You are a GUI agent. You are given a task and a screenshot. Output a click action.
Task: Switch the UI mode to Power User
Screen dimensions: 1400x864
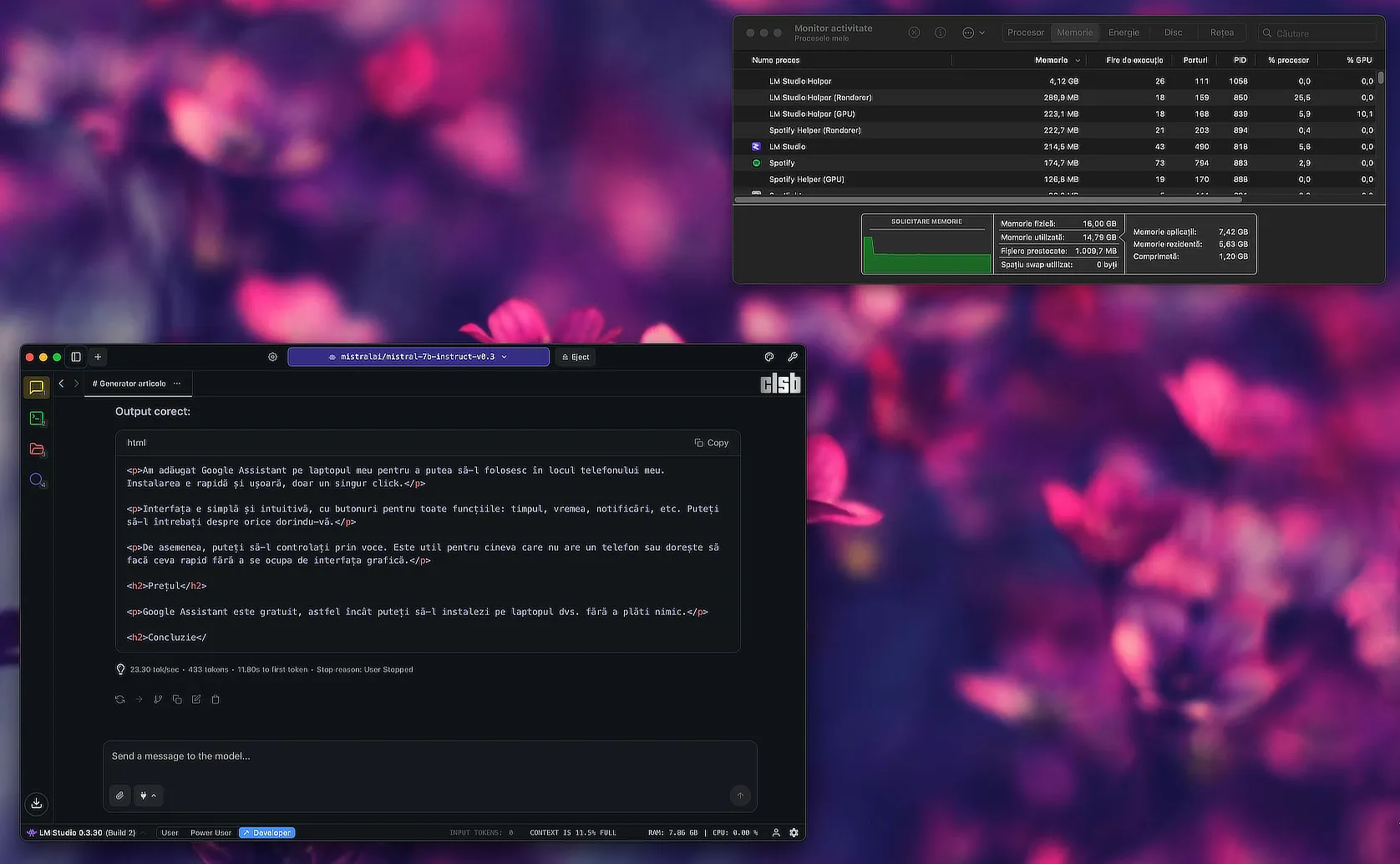click(211, 833)
